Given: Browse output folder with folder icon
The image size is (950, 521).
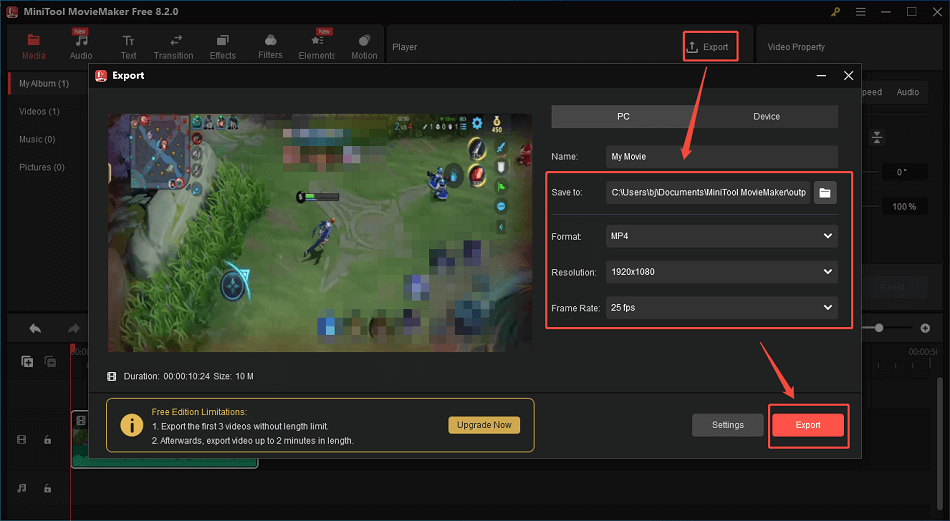Looking at the screenshot, I should pos(825,193).
